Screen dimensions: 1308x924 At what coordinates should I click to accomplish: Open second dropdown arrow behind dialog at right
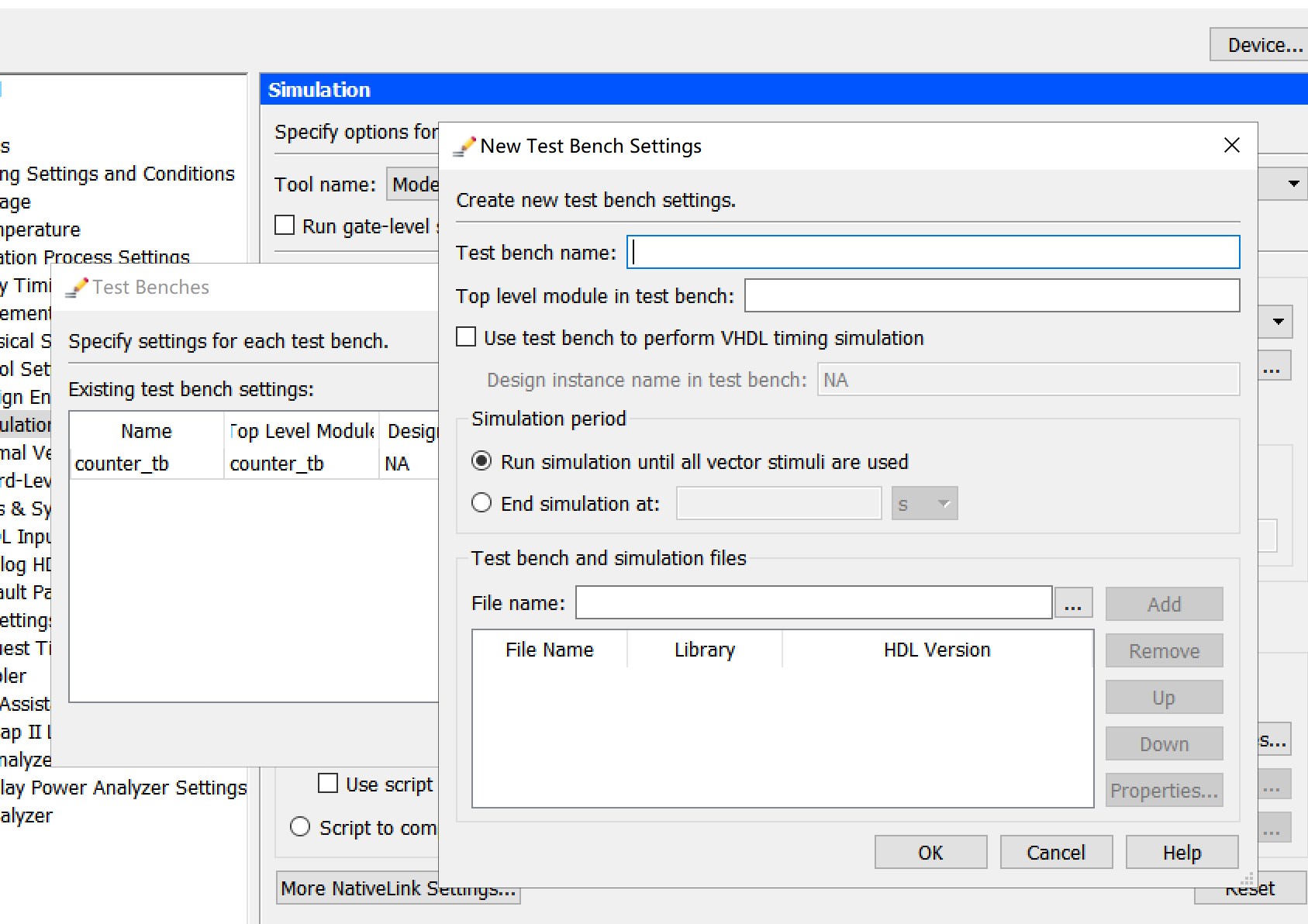coord(1278,321)
